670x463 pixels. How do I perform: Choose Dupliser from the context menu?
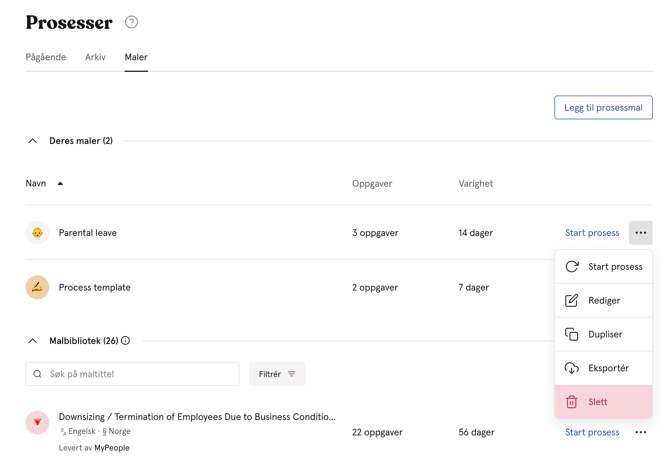coord(603,334)
